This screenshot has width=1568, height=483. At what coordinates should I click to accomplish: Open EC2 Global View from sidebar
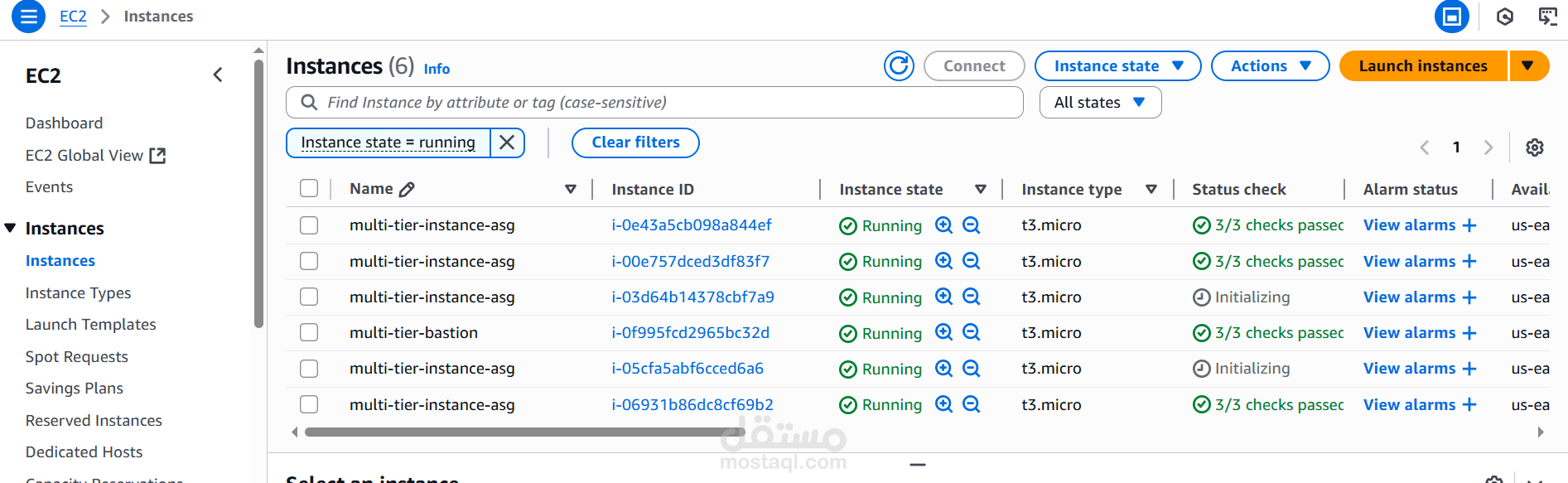(x=95, y=156)
